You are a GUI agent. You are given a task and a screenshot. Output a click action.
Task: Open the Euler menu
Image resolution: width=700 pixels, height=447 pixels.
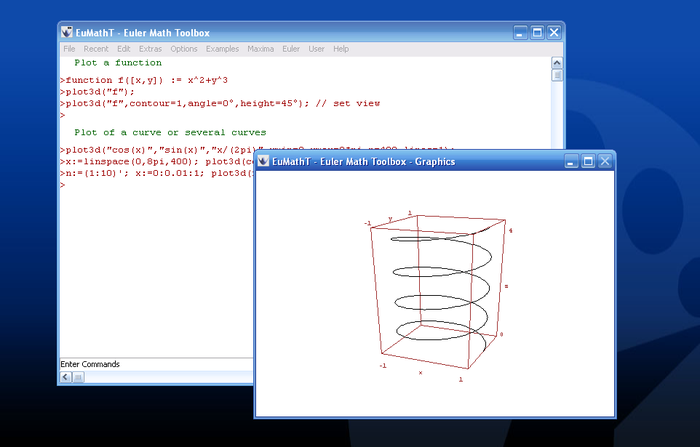[x=291, y=49]
